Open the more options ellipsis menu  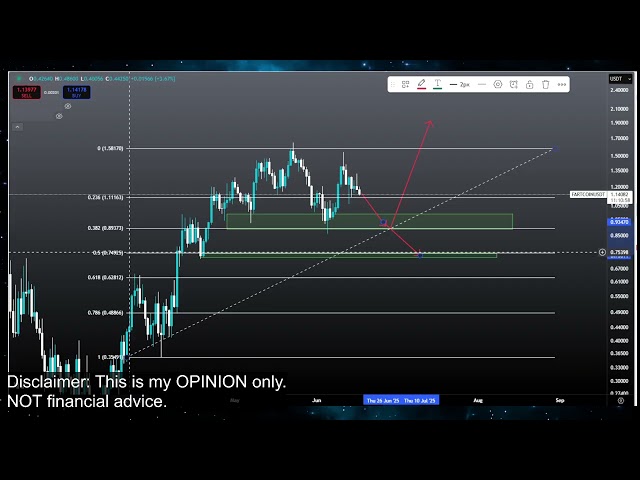click(561, 85)
